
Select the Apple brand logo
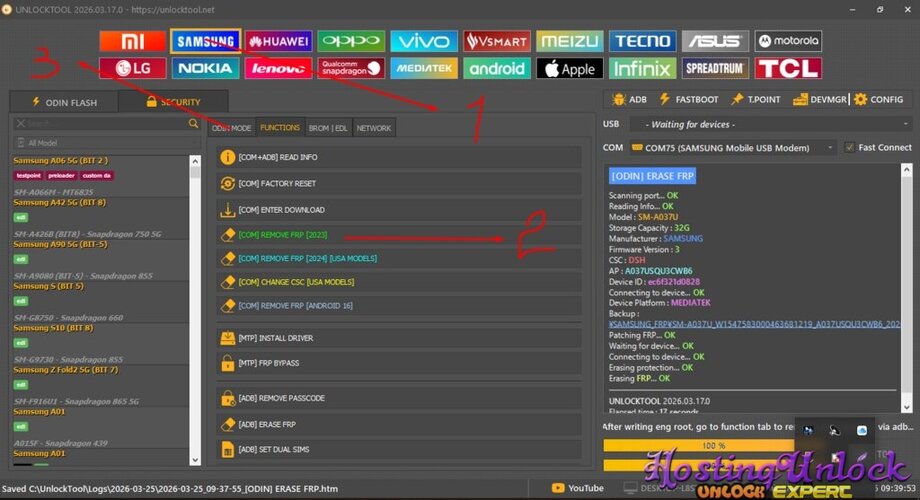(569, 68)
